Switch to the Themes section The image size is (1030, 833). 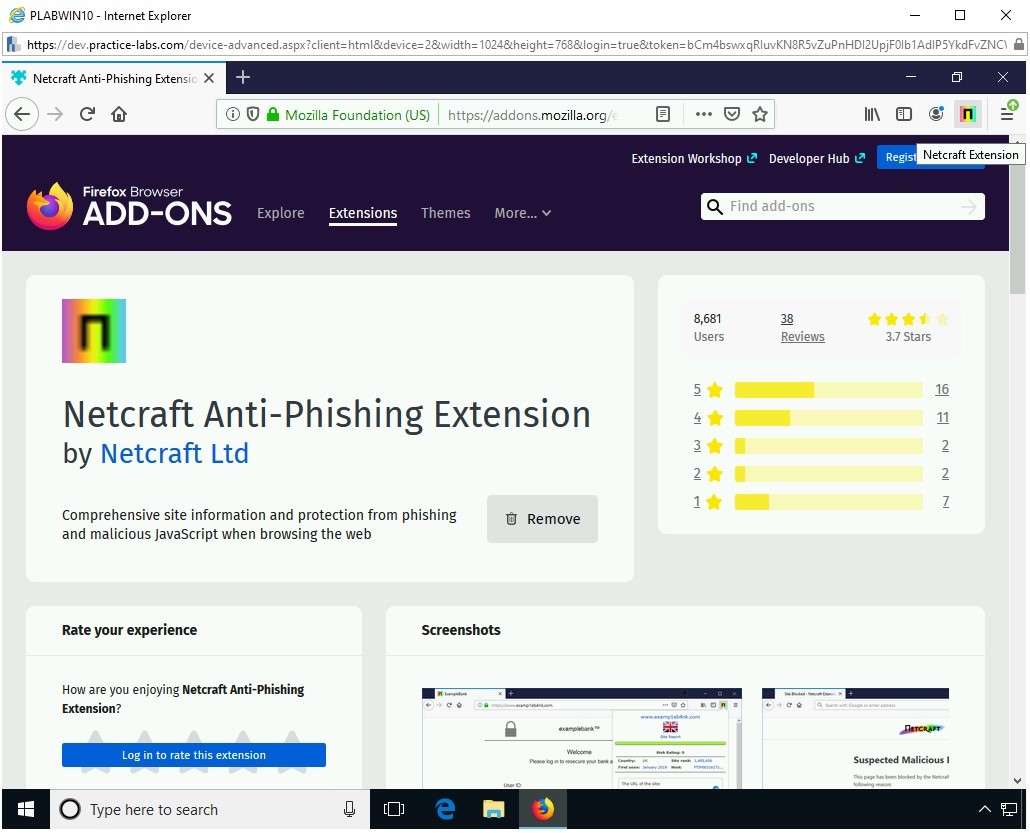tap(445, 213)
